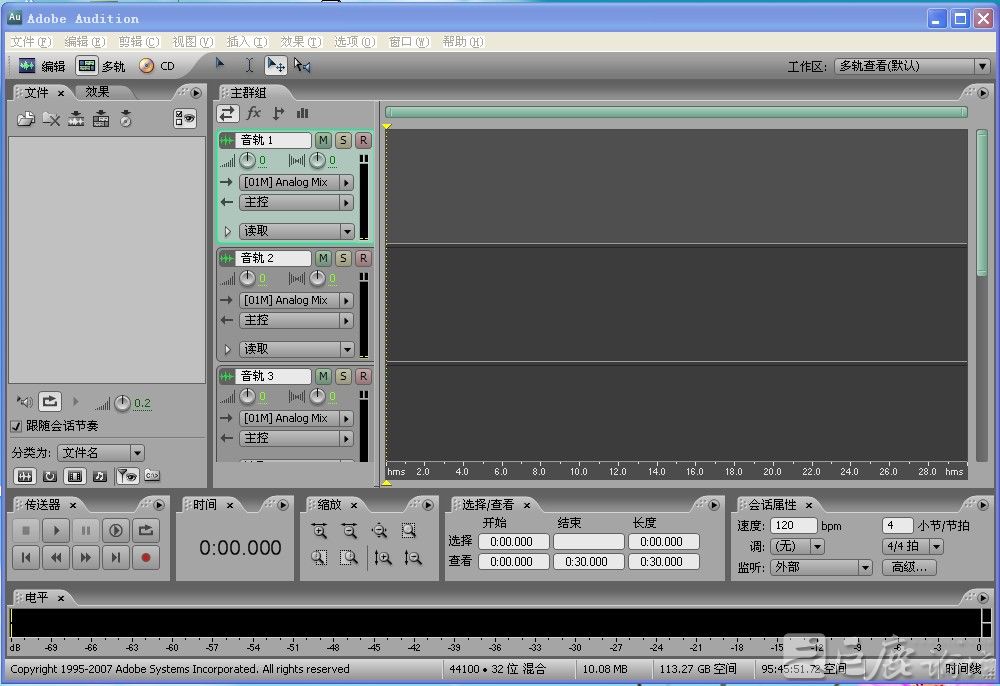
Task: Click Go to Beginning transport button
Action: 26,558
